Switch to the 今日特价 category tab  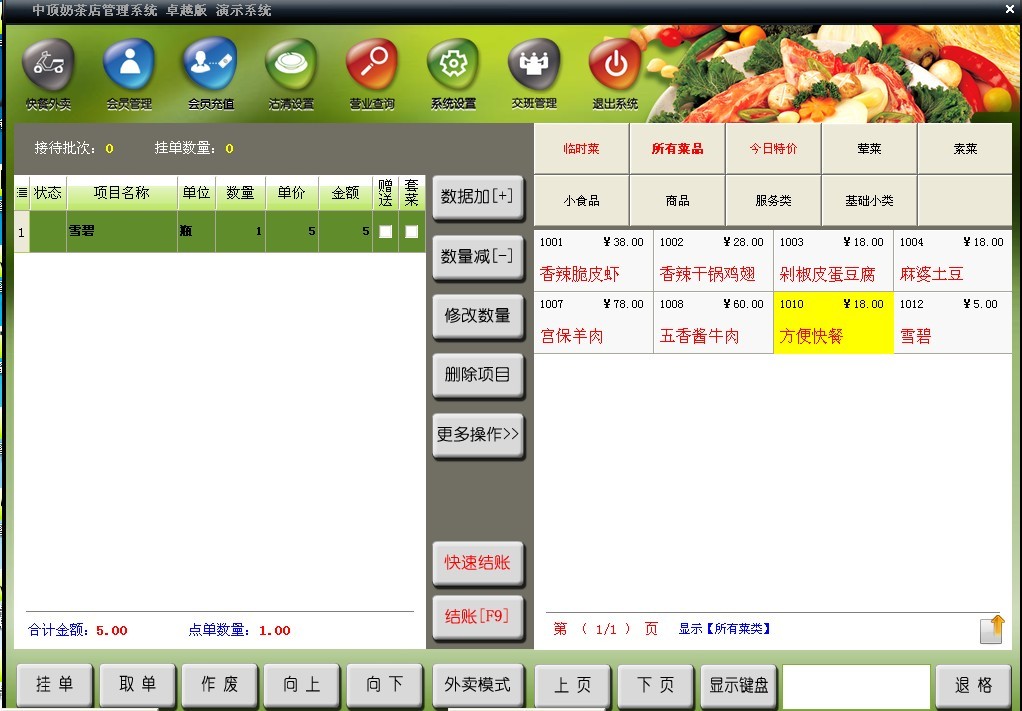[x=773, y=149]
